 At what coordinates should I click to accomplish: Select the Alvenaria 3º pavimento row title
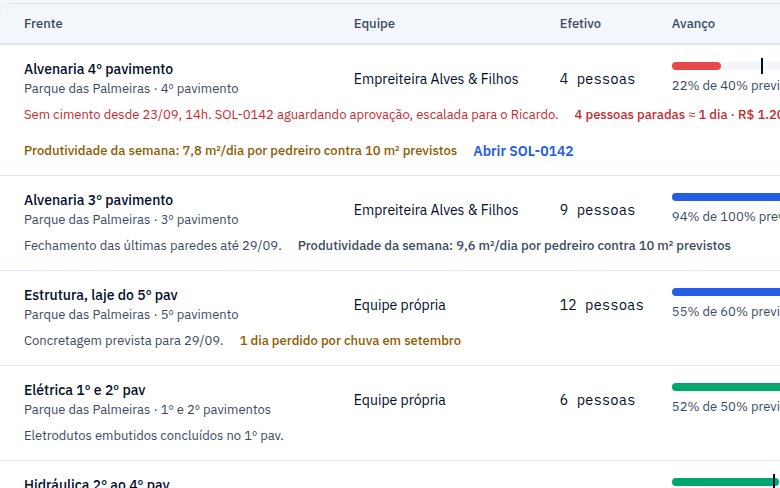pos(98,200)
